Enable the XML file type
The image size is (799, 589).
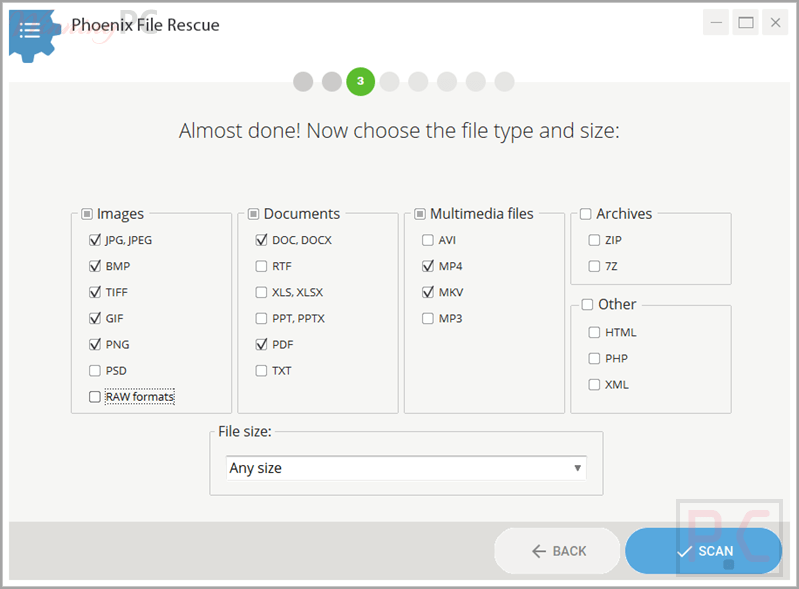tap(594, 385)
